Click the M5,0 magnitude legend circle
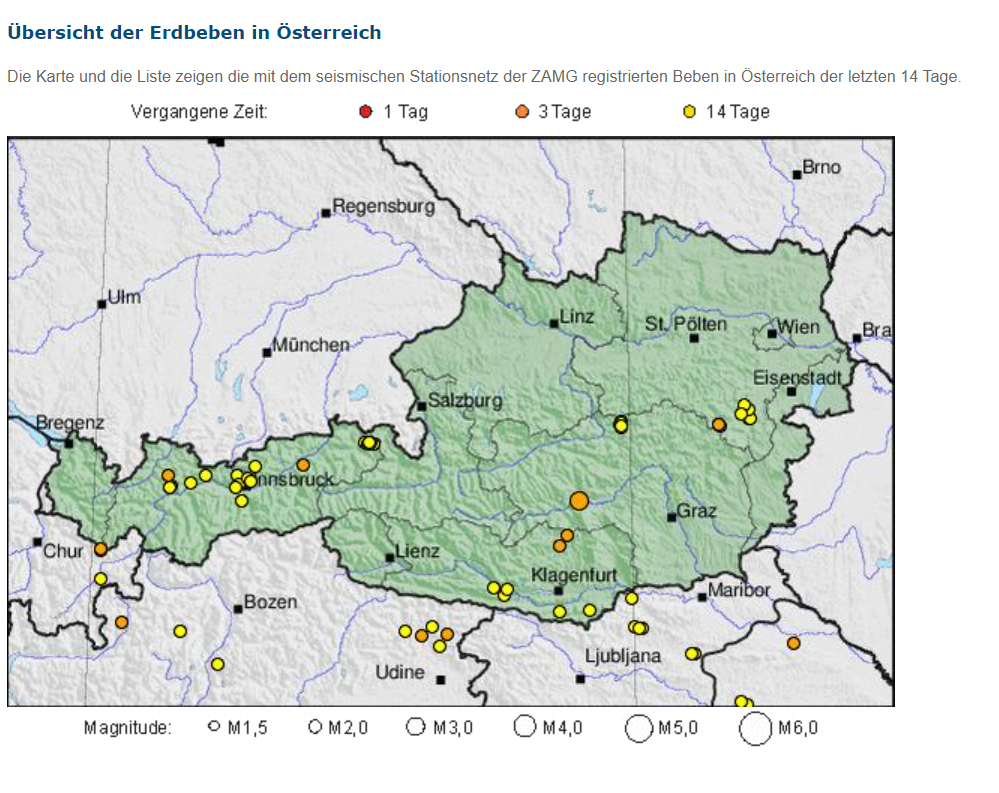 [x=639, y=729]
